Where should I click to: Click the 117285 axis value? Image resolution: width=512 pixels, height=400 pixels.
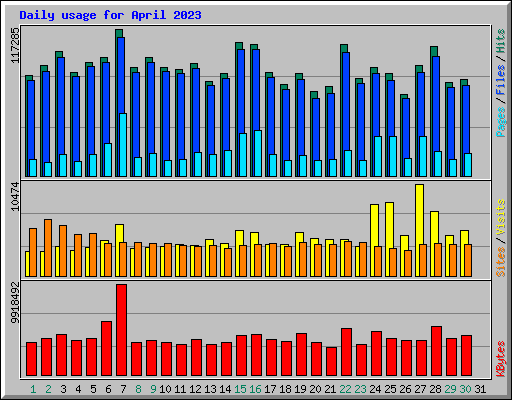pos(15,45)
